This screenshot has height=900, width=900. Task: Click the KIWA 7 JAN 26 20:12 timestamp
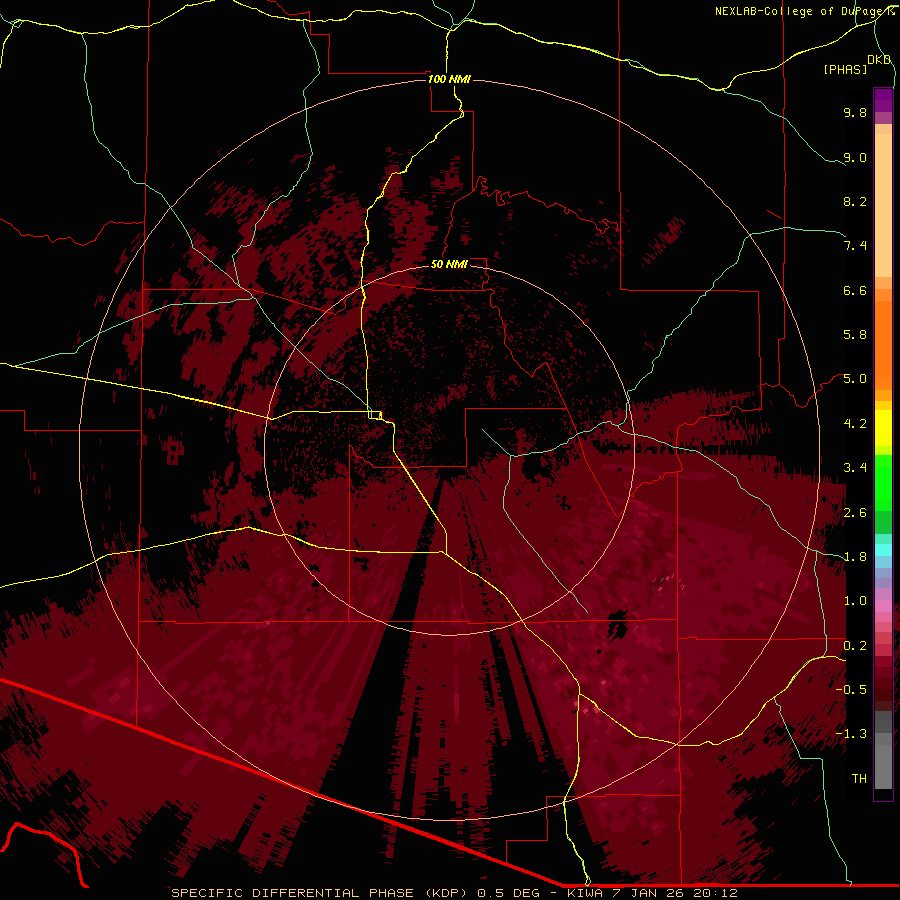coord(652,893)
